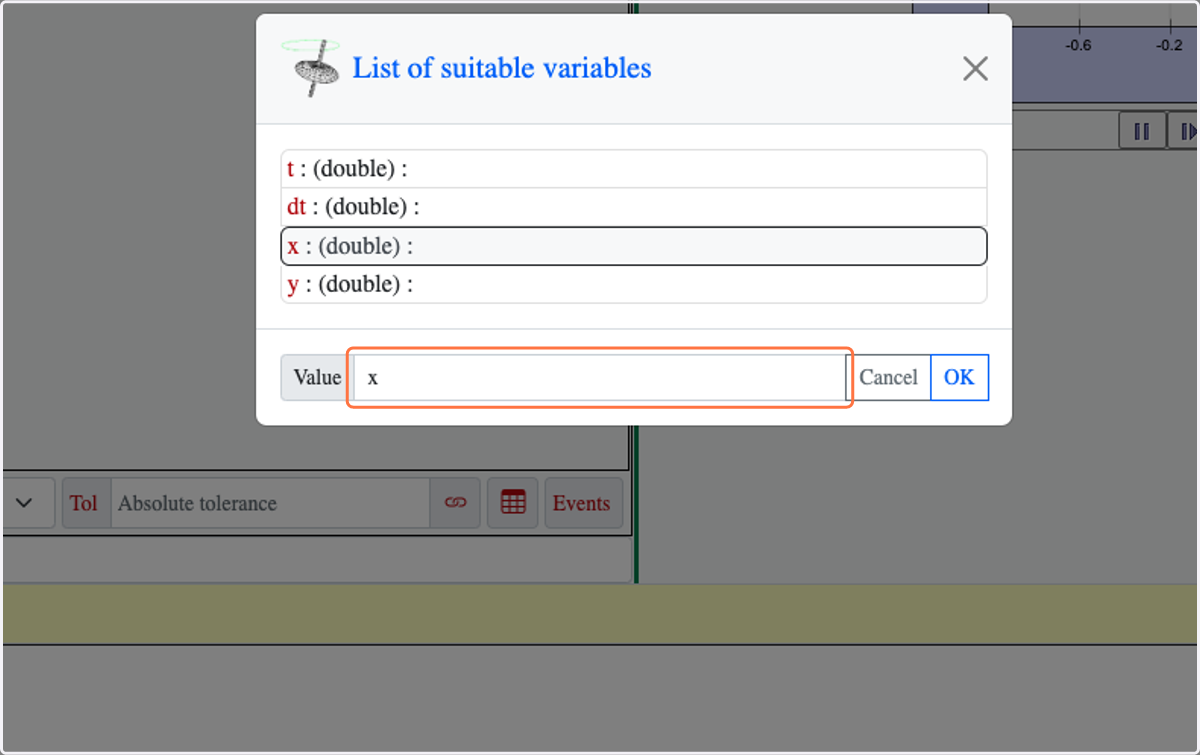Viewport: 1200px width, 755px height.
Task: Click the Cancel button
Action: point(888,378)
